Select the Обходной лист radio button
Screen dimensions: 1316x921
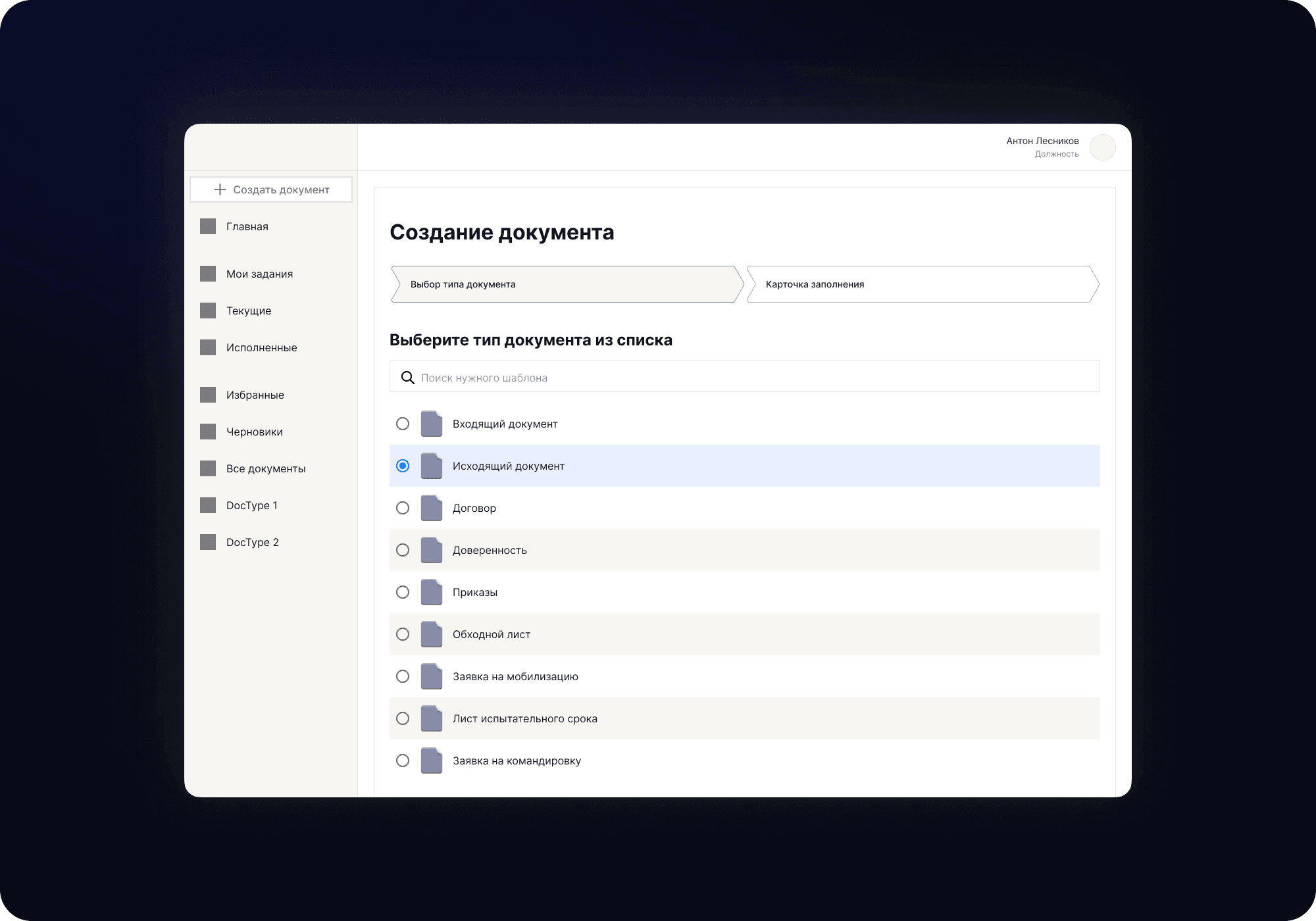[403, 634]
